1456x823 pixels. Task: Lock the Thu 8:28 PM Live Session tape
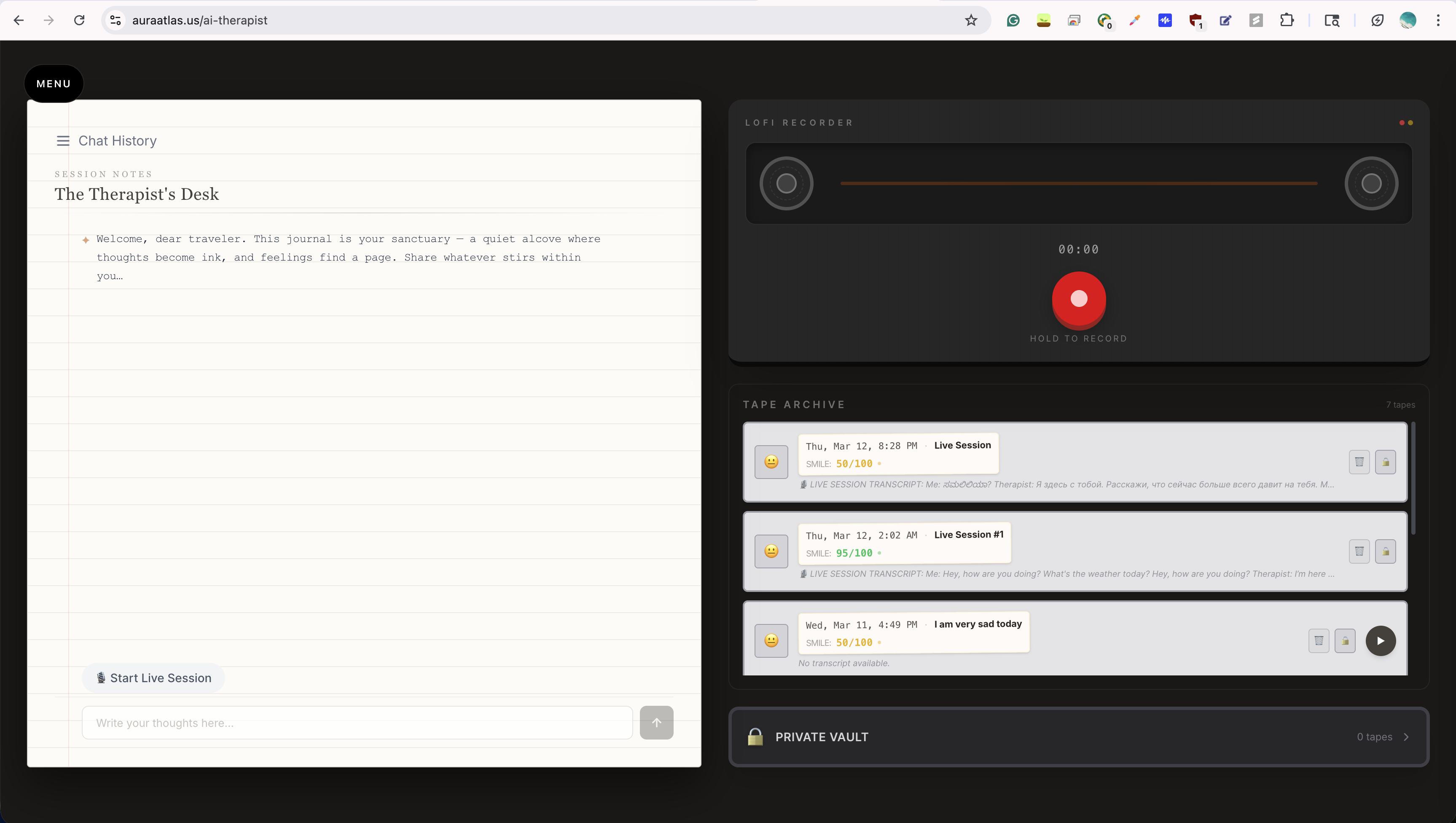pyautogui.click(x=1385, y=462)
